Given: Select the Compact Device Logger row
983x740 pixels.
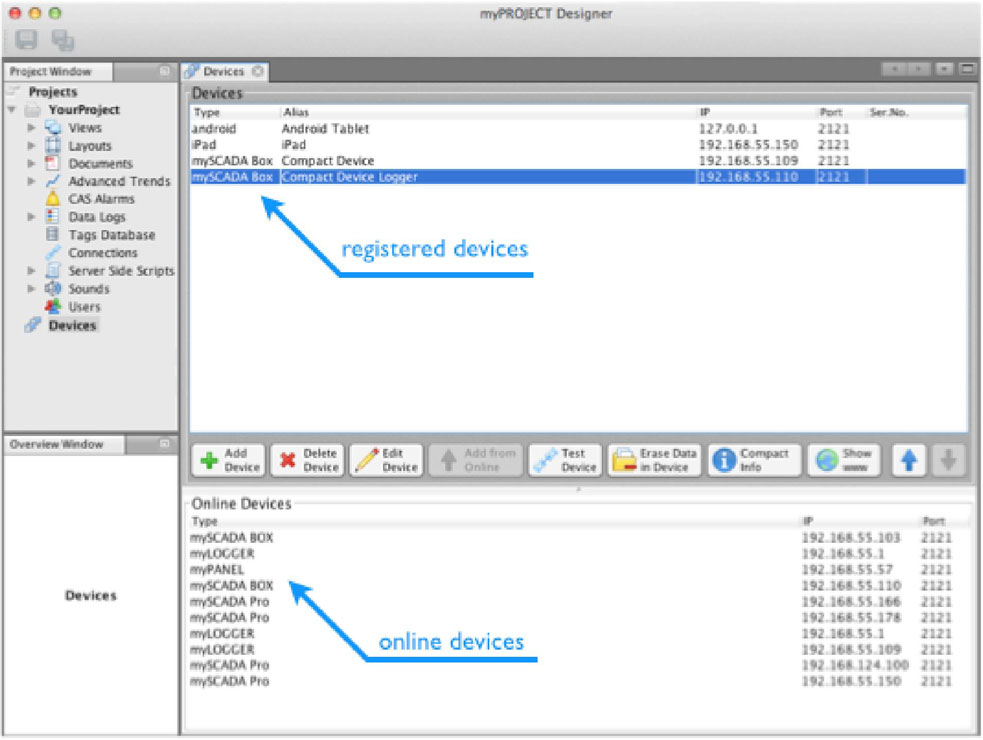Looking at the screenshot, I should tap(577, 177).
